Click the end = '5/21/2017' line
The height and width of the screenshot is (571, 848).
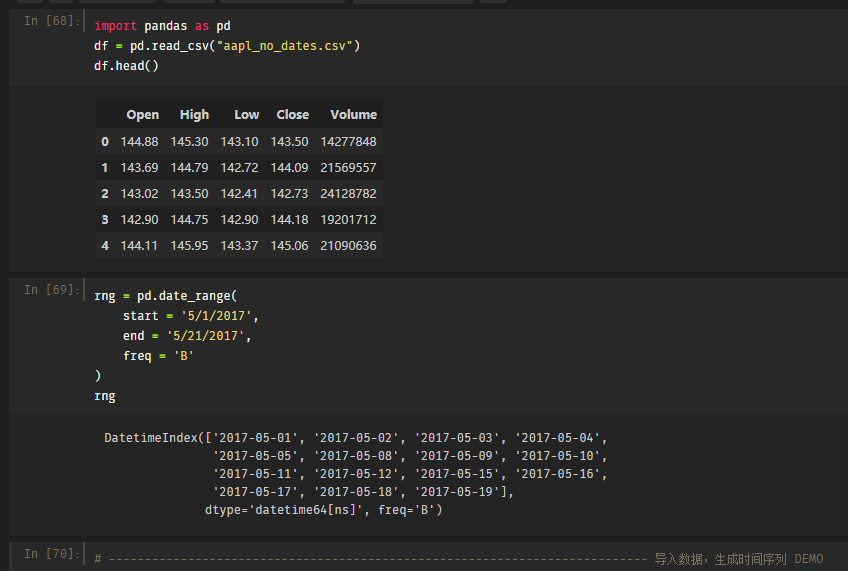point(187,336)
